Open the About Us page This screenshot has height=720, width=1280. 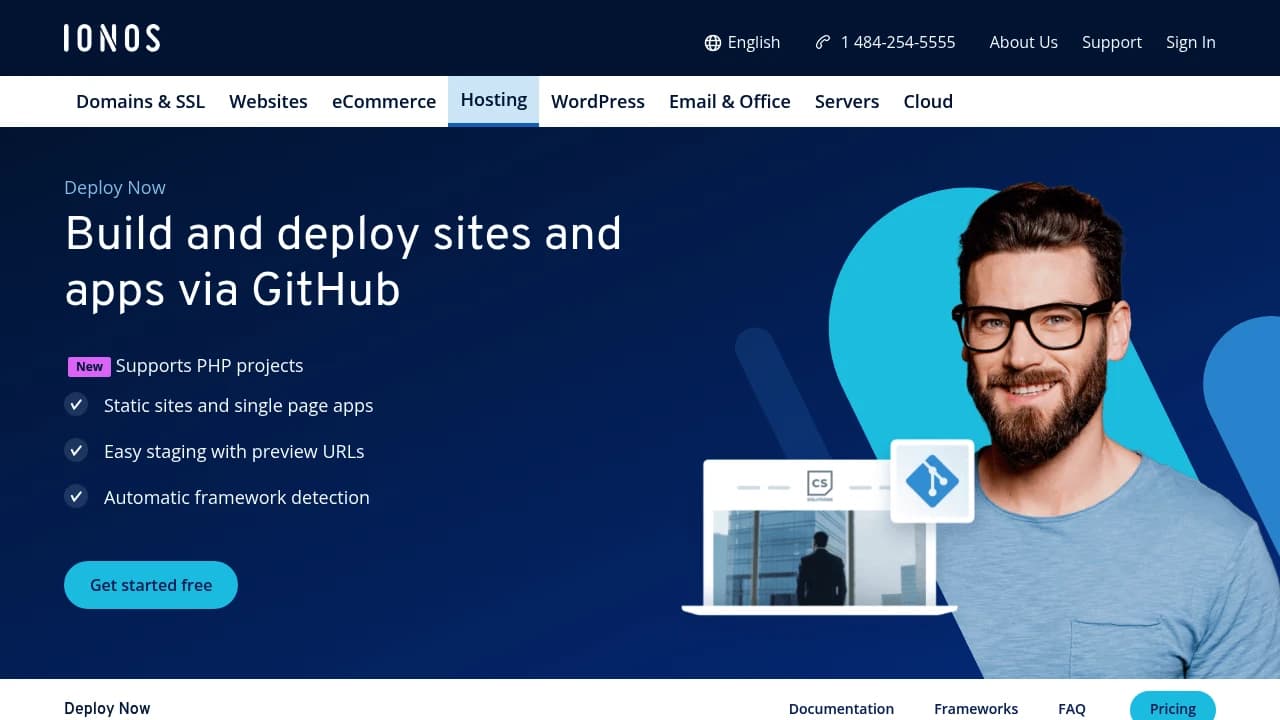point(1023,42)
